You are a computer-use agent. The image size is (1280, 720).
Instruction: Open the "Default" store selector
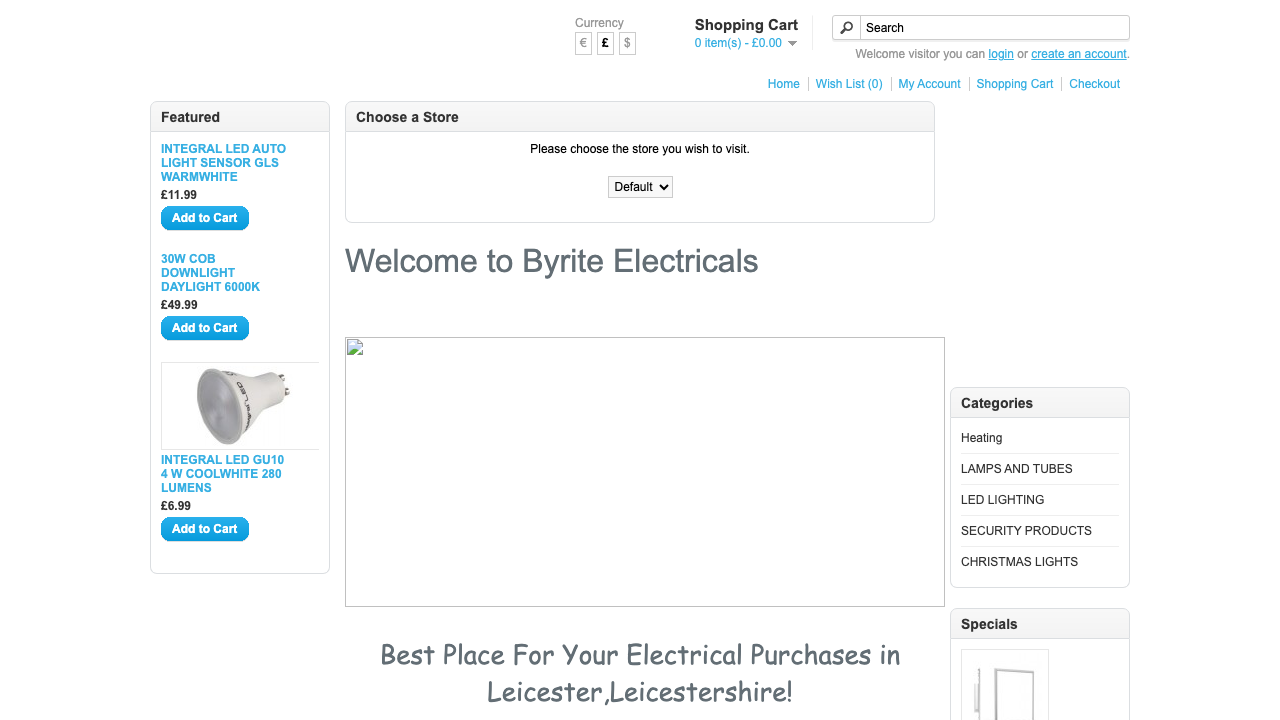pos(640,187)
